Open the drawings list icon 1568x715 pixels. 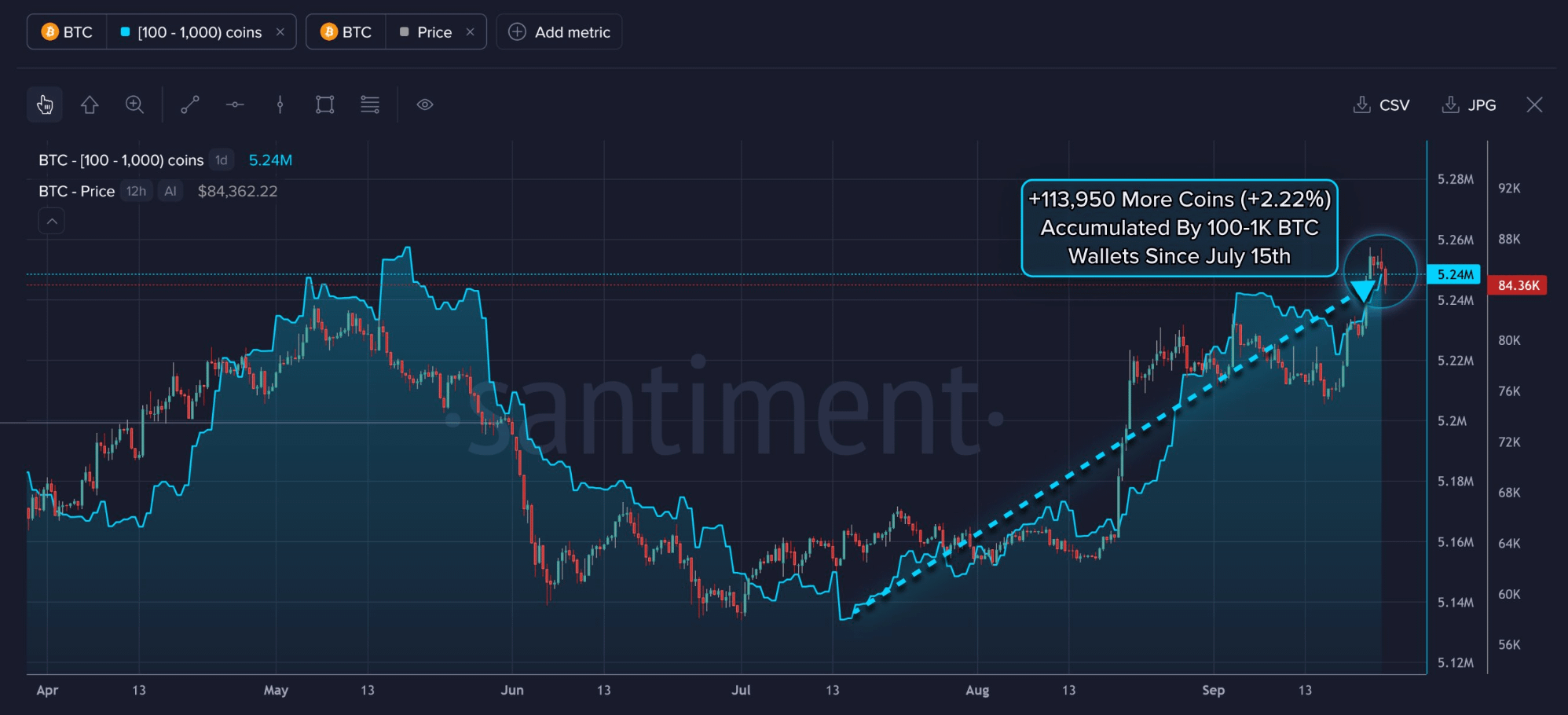click(370, 104)
